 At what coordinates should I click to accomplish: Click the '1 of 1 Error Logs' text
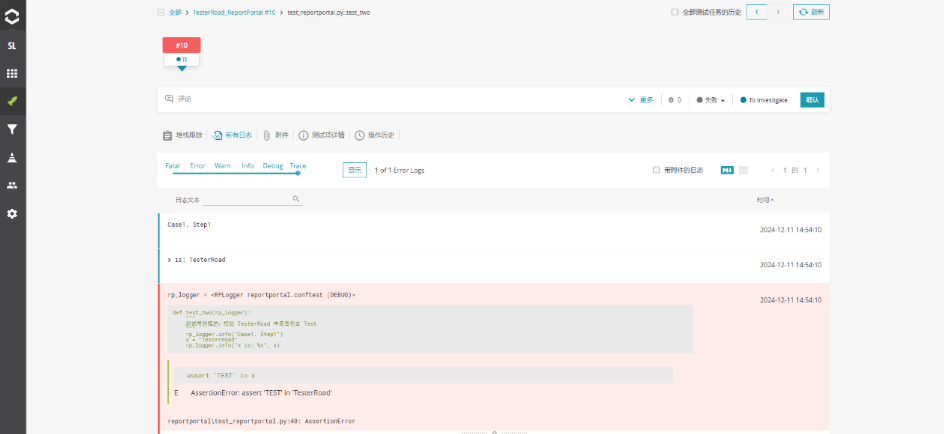[399, 170]
